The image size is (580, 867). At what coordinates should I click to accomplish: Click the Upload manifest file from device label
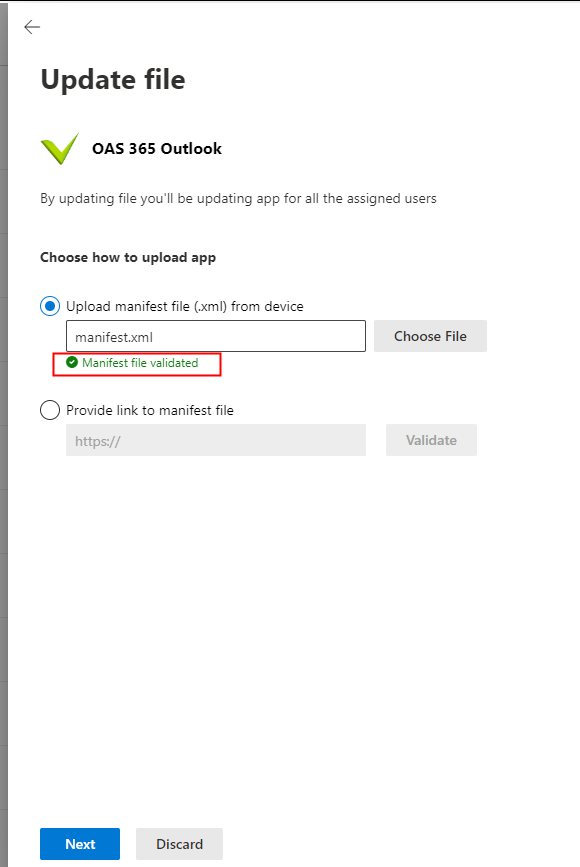tap(185, 306)
